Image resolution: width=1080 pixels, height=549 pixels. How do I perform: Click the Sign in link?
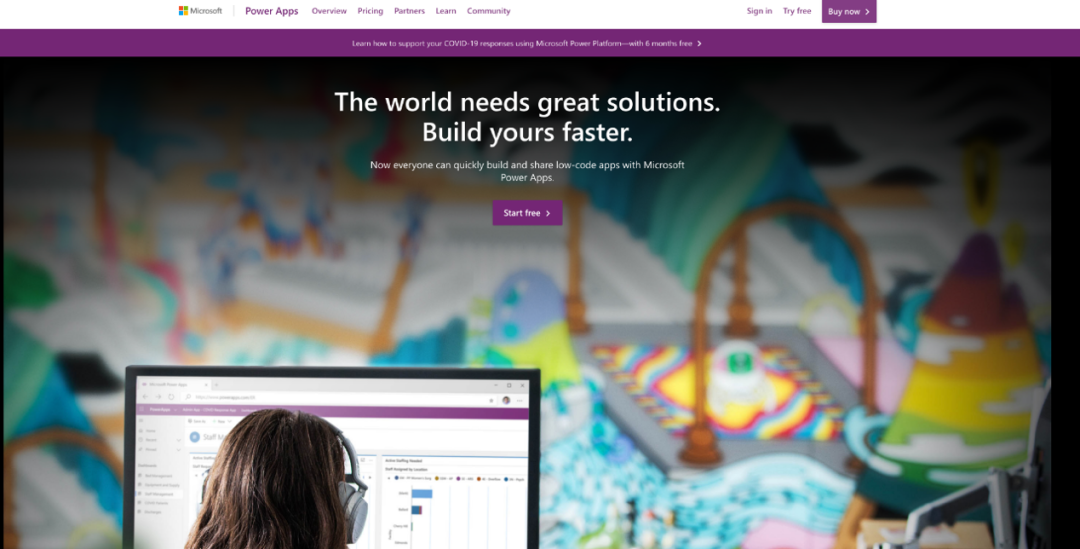759,11
